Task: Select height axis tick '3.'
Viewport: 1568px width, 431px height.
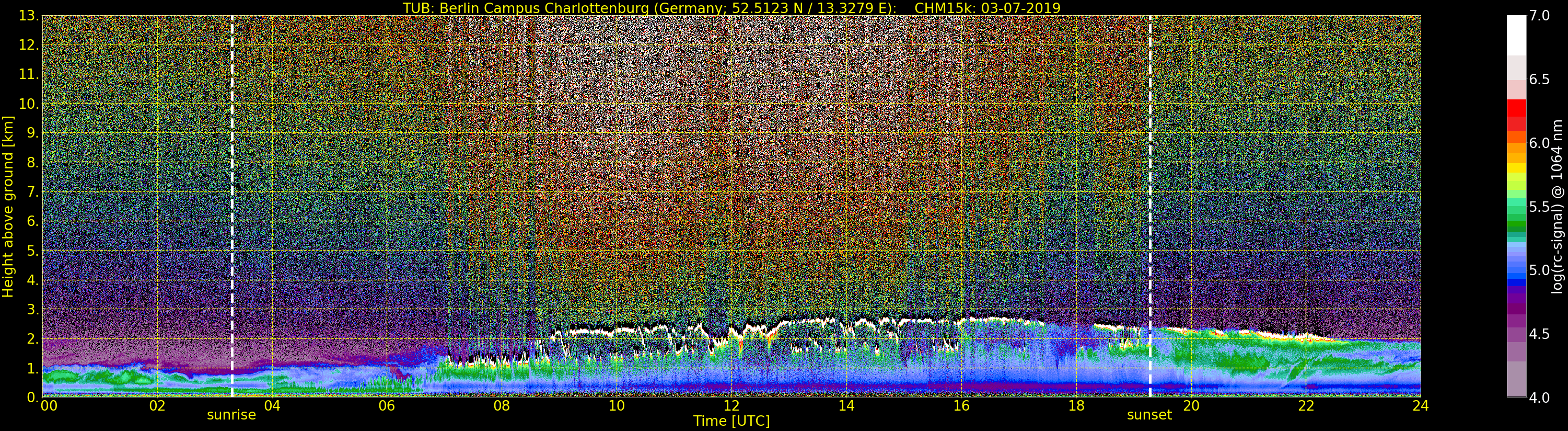Action: point(33,309)
